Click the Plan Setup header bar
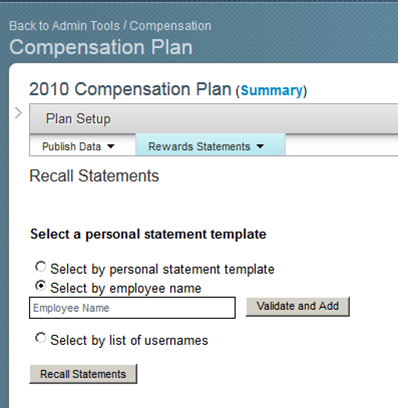 coord(213,119)
